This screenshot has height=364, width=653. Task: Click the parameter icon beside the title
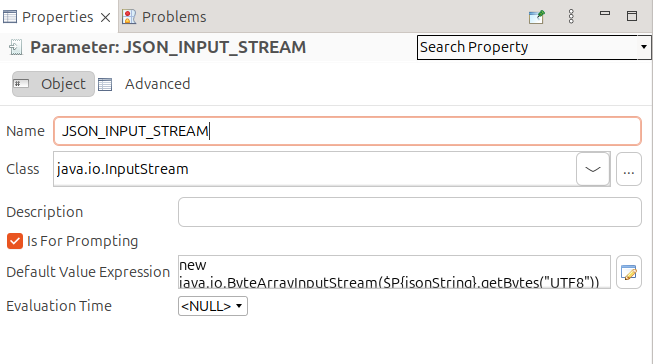pyautogui.click(x=15, y=47)
